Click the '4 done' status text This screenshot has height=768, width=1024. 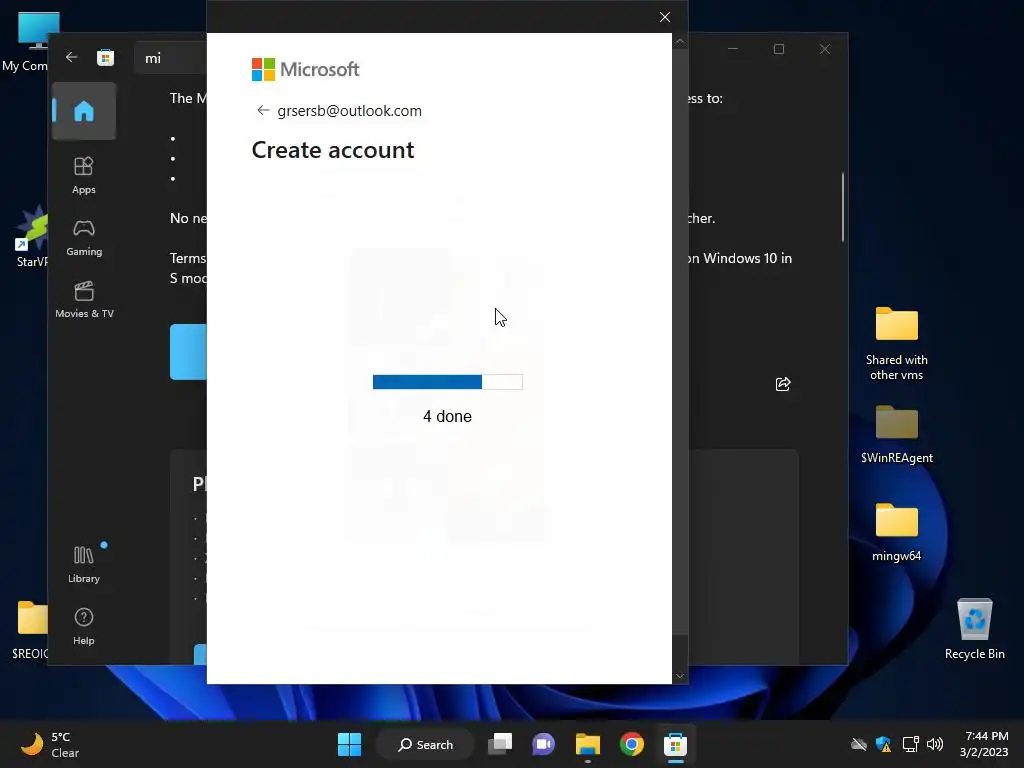447,417
